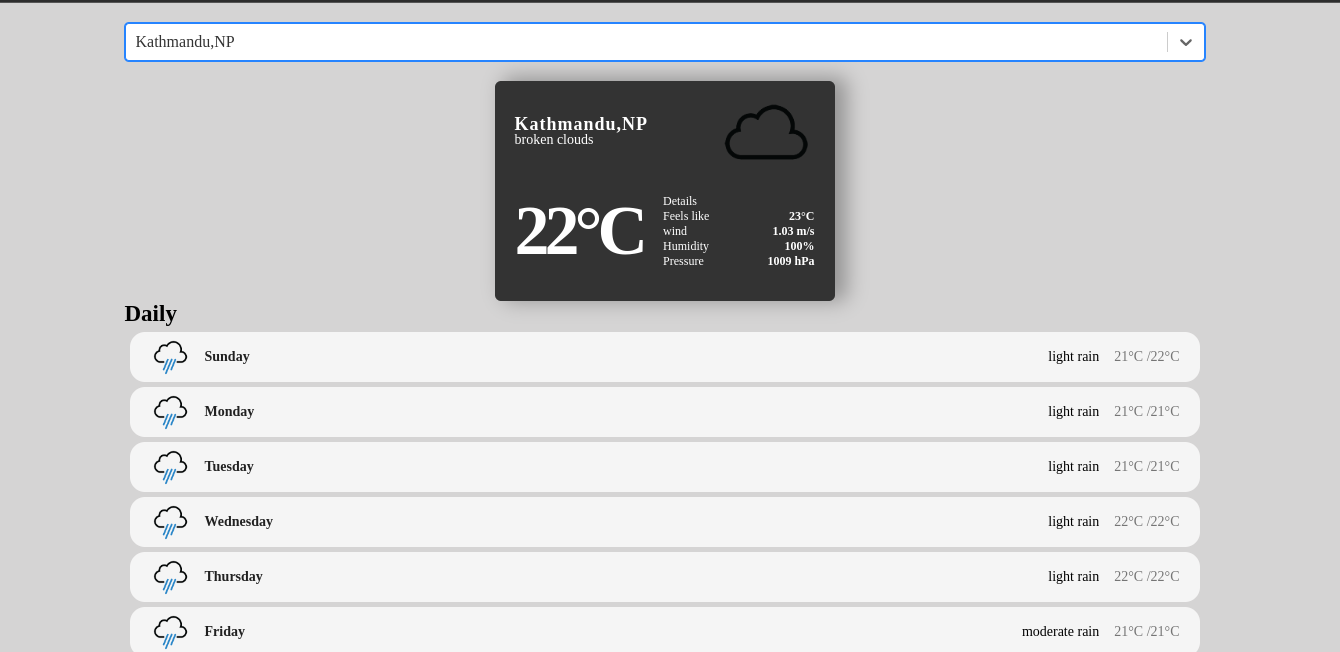Click the 'broken clouds' description text
This screenshot has width=1340, height=652.
click(554, 140)
